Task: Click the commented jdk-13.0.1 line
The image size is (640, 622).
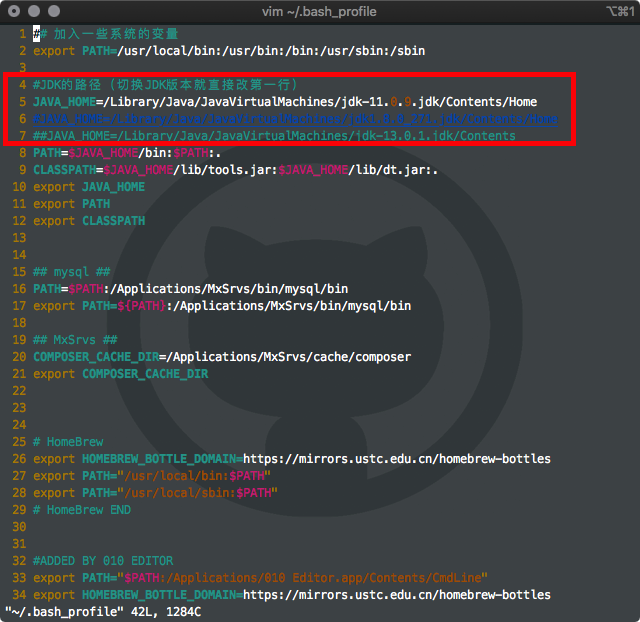Action: point(274,136)
